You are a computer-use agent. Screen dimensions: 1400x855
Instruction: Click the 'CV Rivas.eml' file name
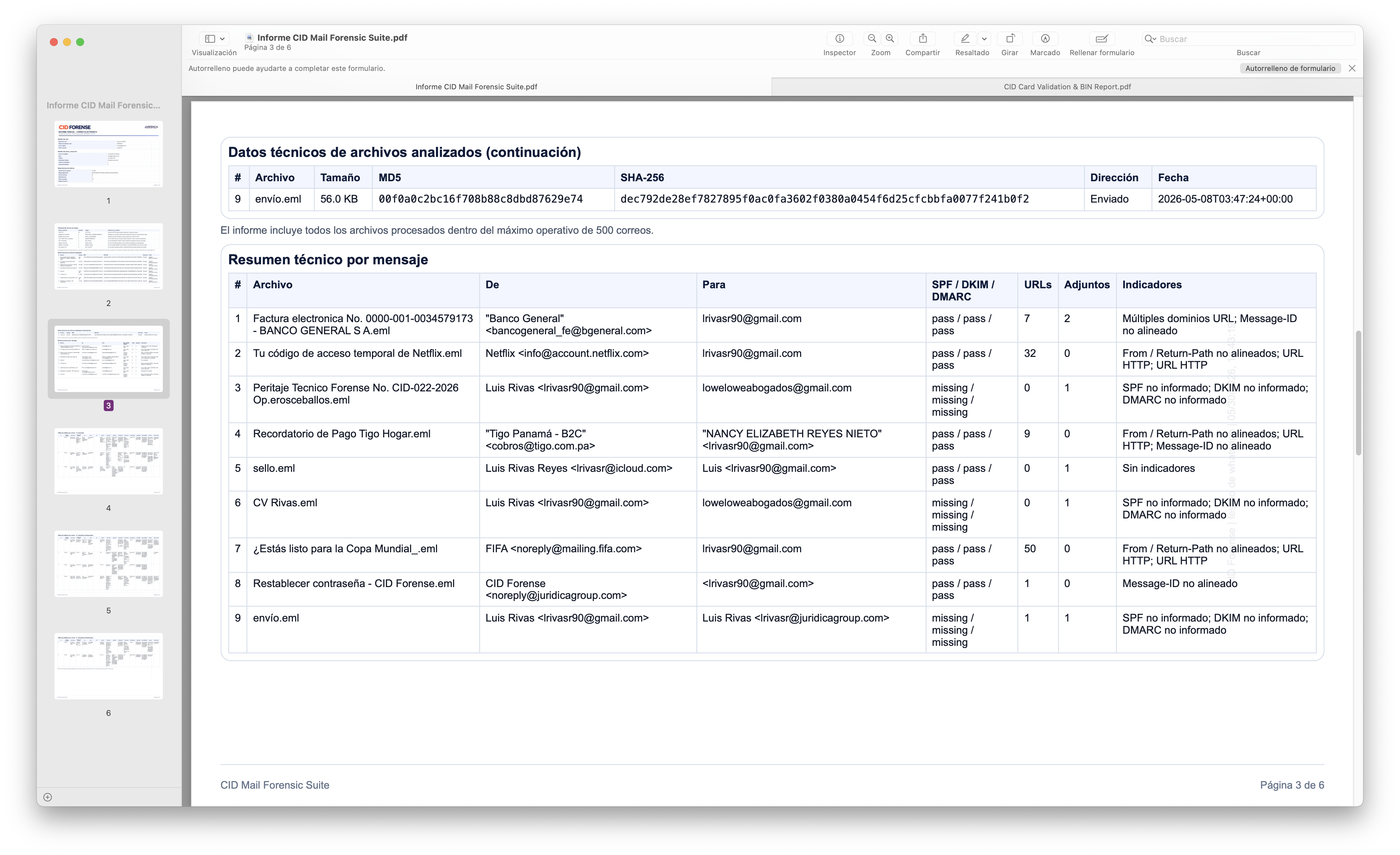(285, 503)
